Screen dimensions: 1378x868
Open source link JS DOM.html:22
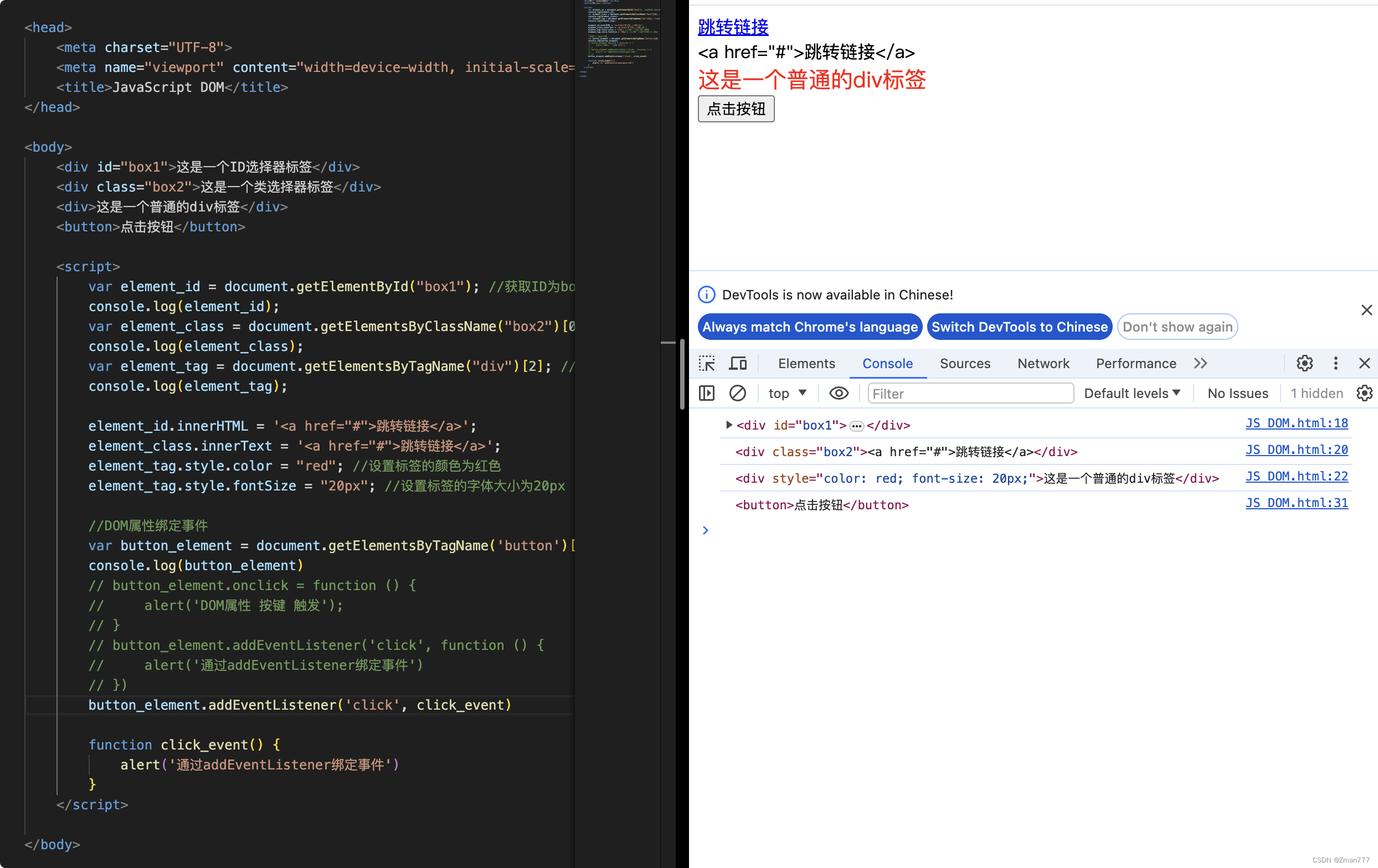click(1297, 476)
